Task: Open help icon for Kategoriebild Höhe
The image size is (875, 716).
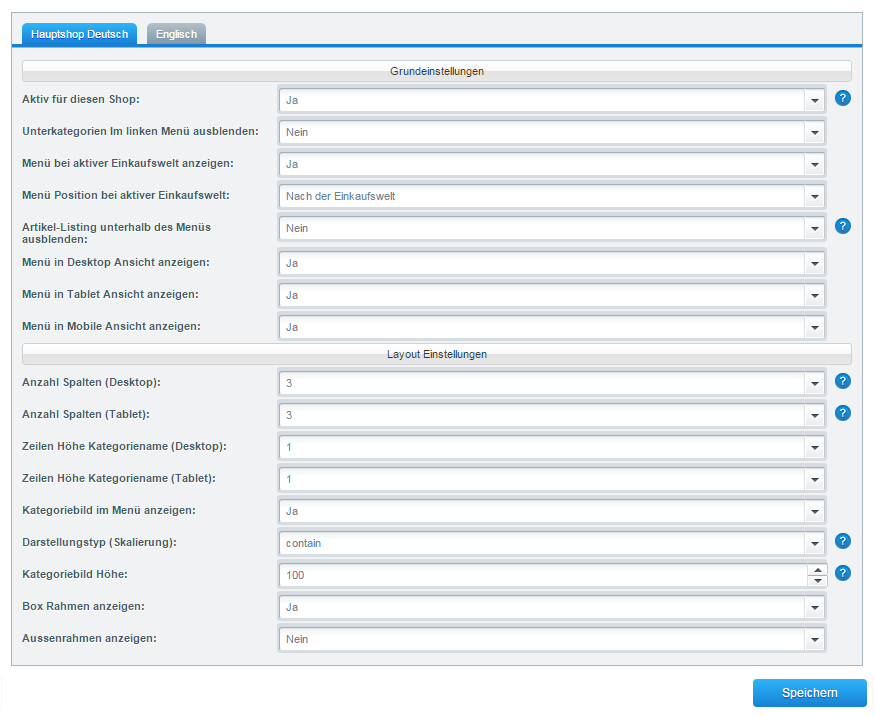Action: point(843,573)
